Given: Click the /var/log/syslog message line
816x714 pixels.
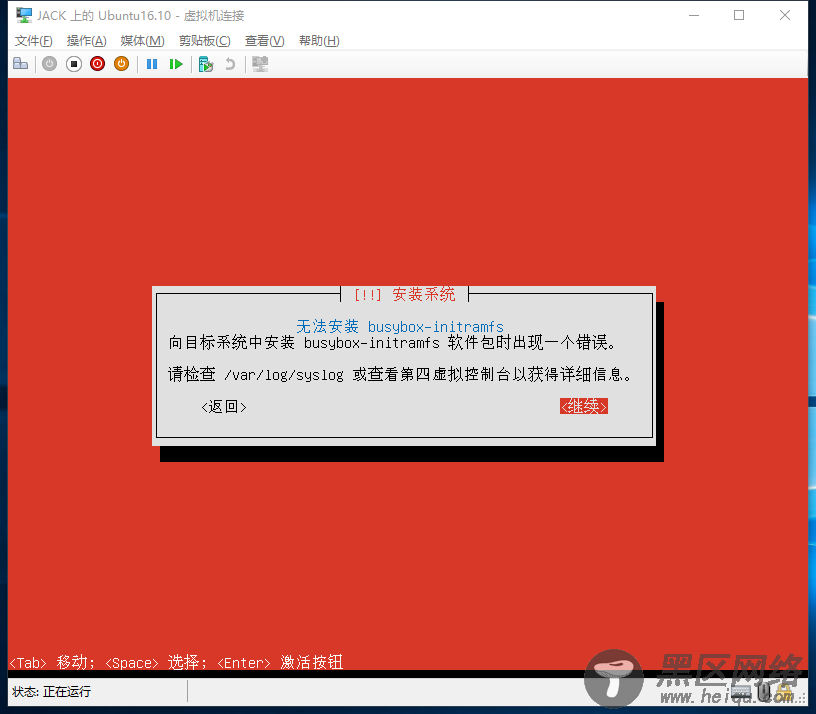Looking at the screenshot, I should pyautogui.click(x=400, y=374).
